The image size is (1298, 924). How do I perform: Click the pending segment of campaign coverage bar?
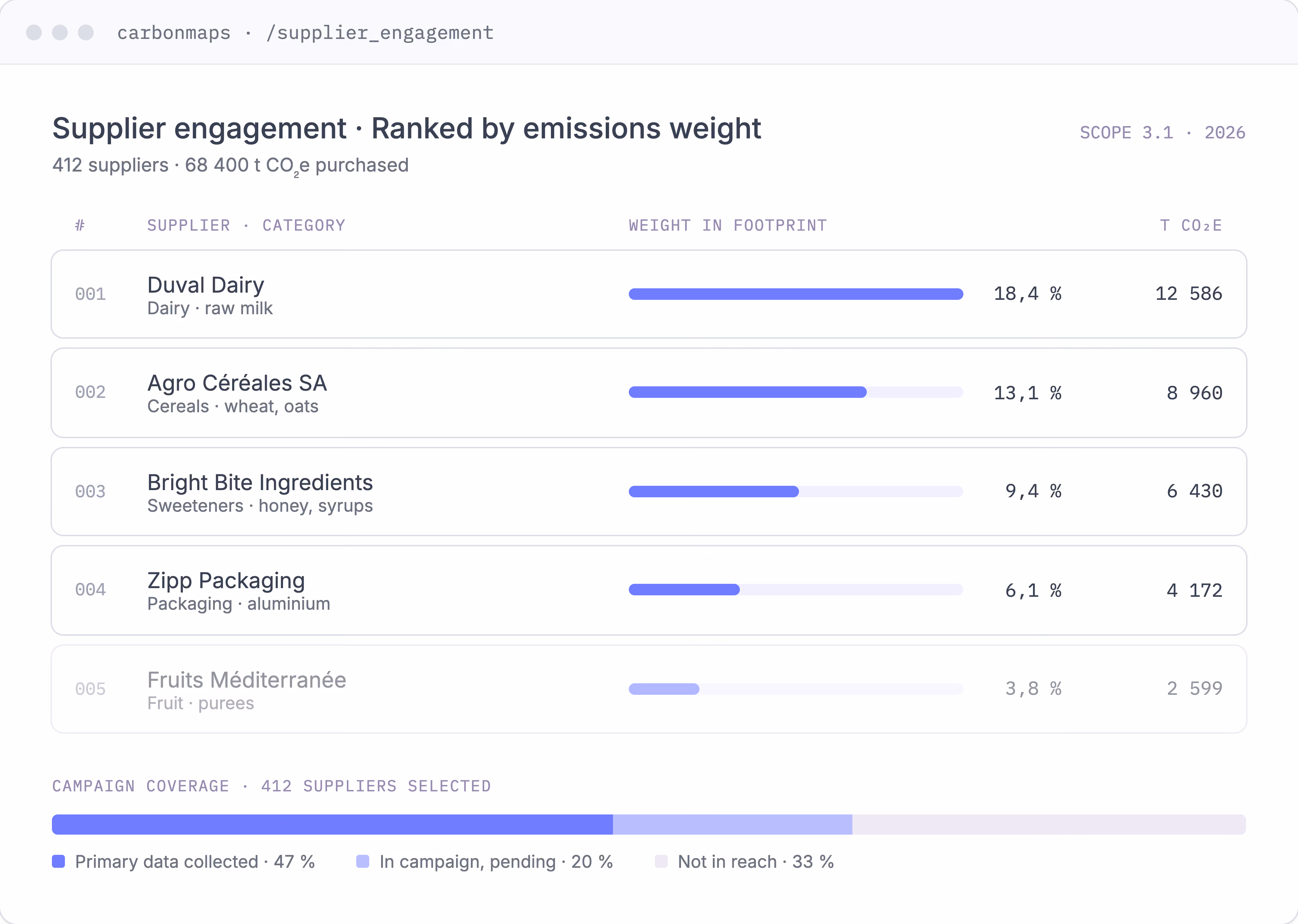pyautogui.click(x=733, y=825)
